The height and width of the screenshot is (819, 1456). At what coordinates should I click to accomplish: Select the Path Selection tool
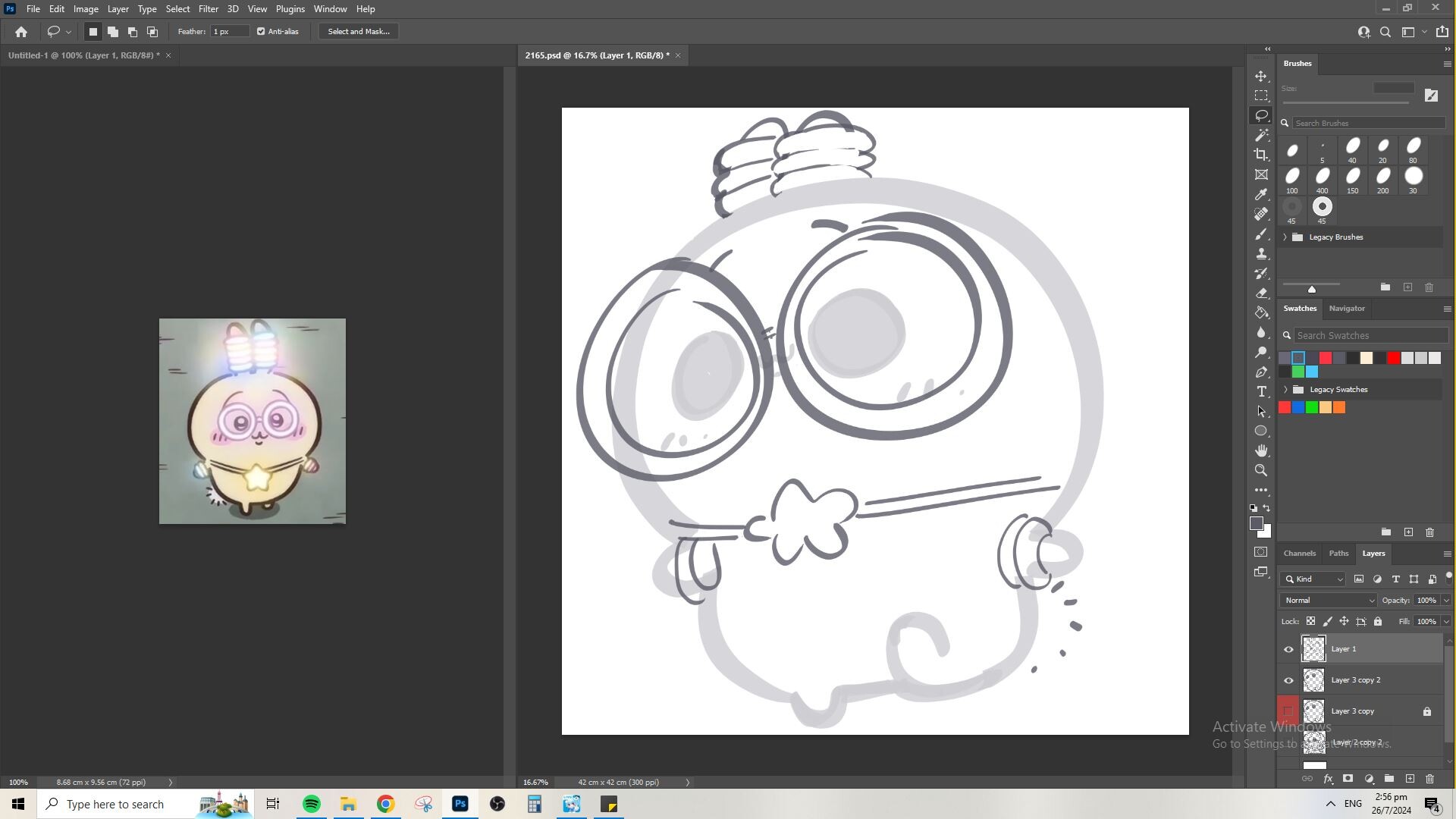1261,412
